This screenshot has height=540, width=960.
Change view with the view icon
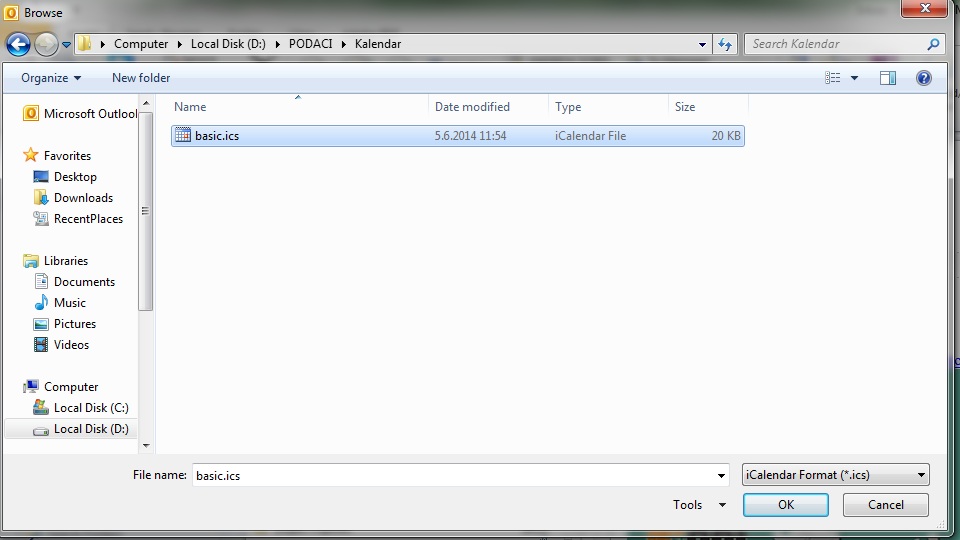coord(832,78)
